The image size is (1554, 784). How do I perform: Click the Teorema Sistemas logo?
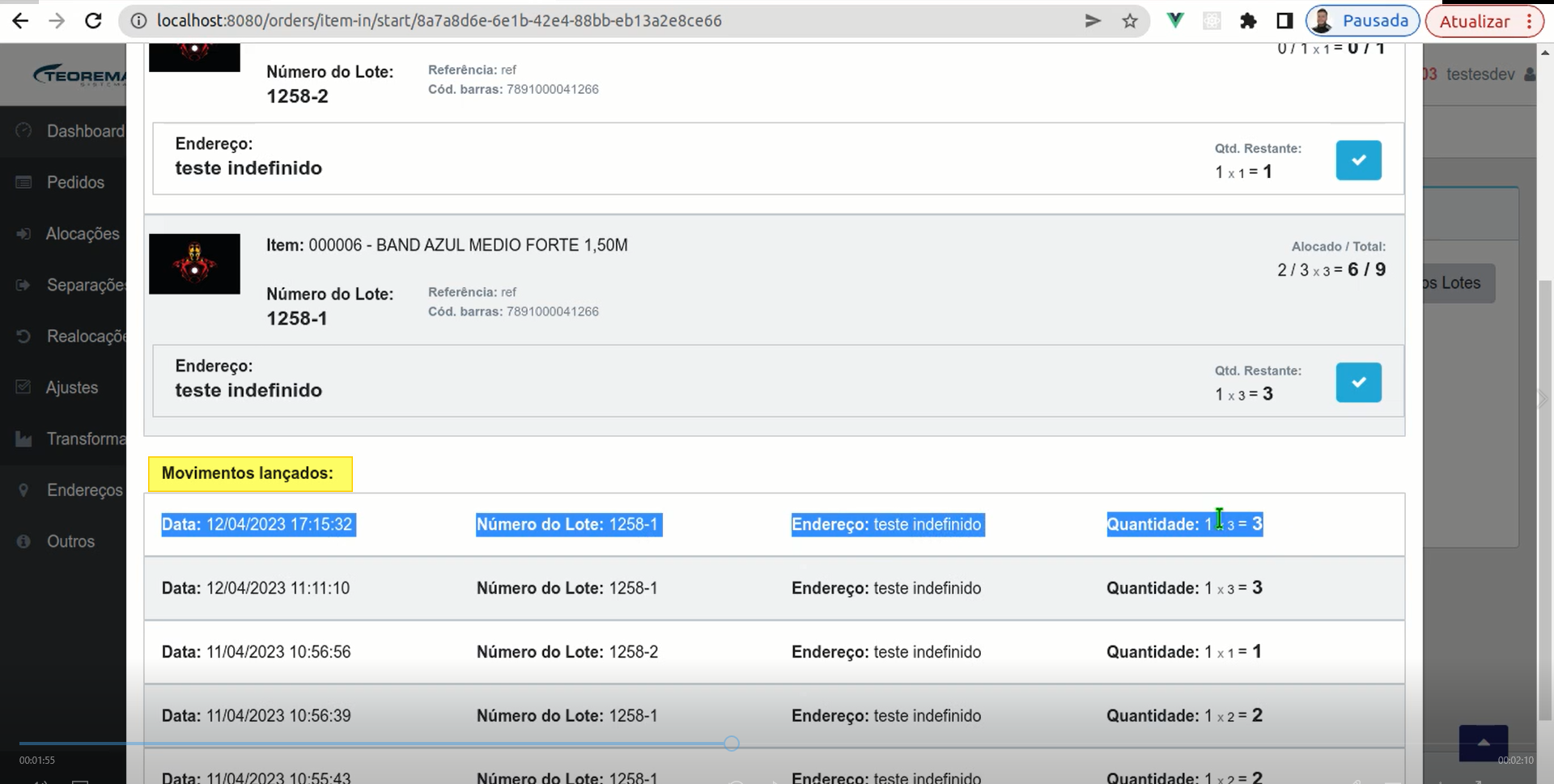pos(79,75)
